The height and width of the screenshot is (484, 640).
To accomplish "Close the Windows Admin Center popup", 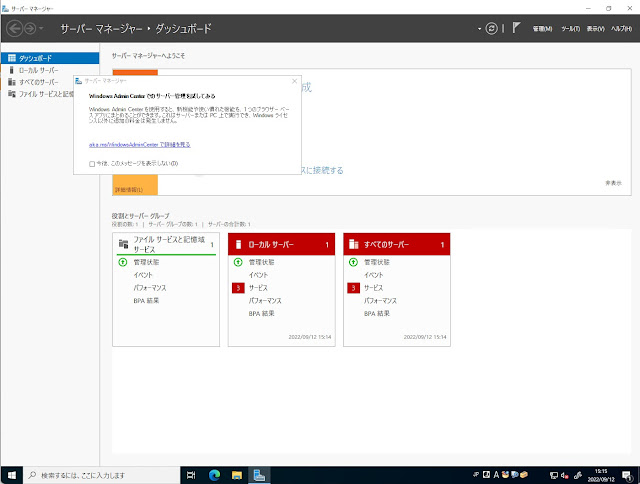I will click(294, 81).
